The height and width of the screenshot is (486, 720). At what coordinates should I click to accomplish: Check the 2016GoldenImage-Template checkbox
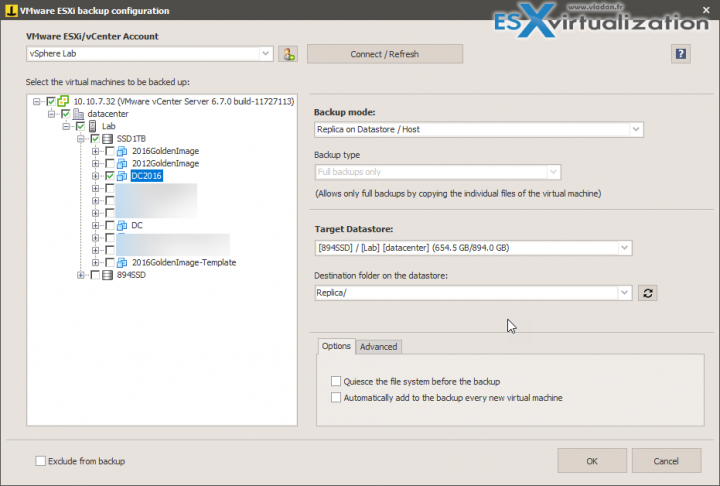point(110,262)
